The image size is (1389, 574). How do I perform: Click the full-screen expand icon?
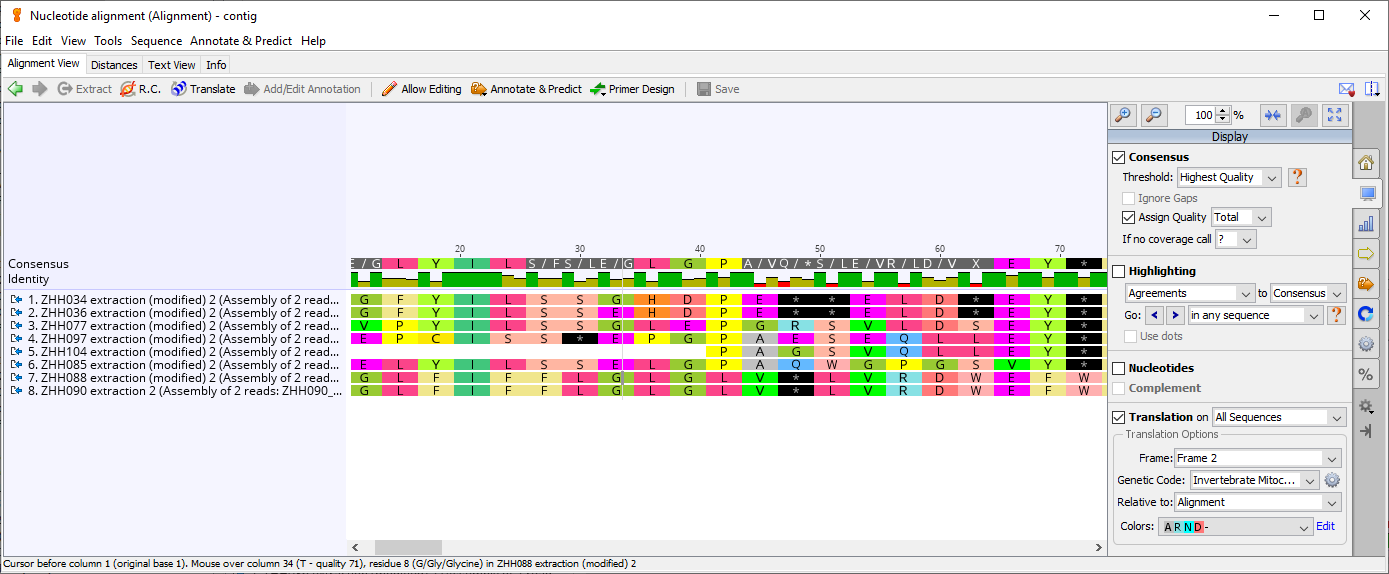click(x=1335, y=115)
